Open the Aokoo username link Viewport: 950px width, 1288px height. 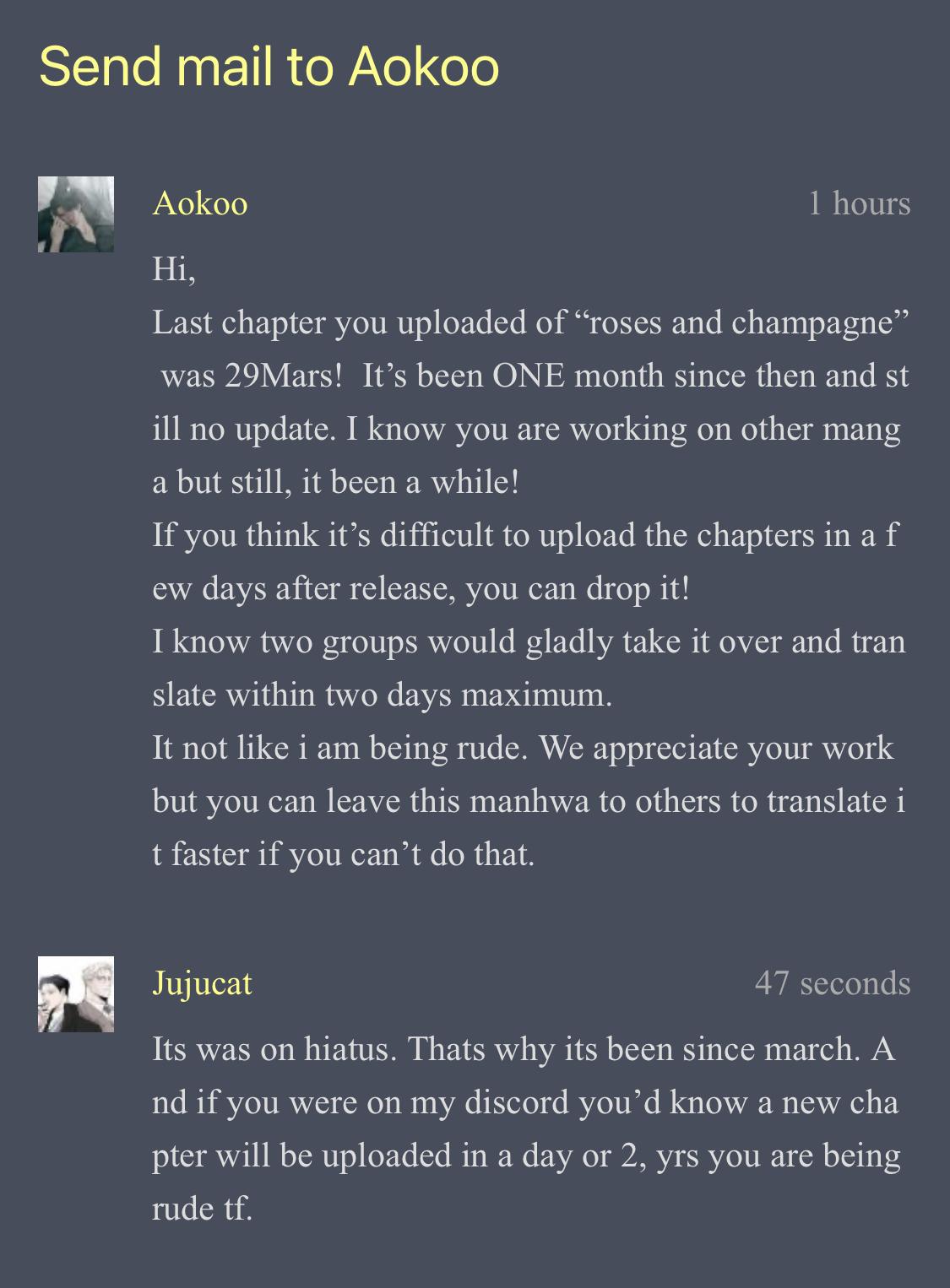(x=200, y=203)
